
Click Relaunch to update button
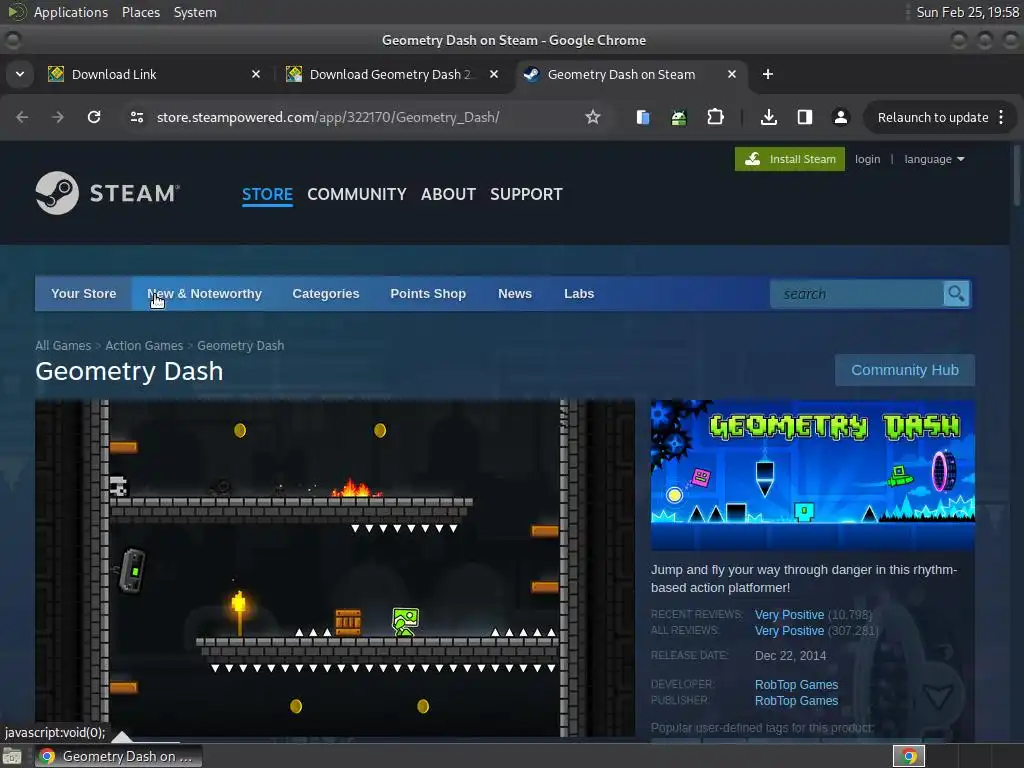(x=933, y=118)
